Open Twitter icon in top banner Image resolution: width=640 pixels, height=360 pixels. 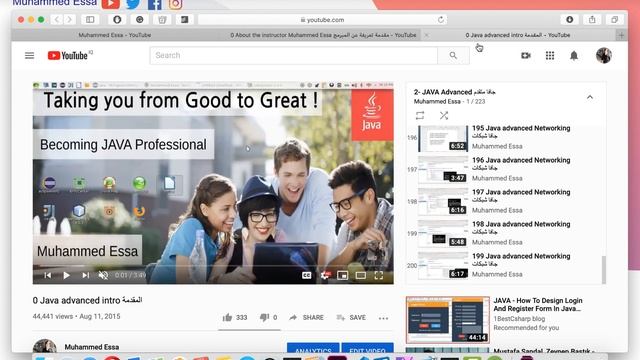(133, 4)
